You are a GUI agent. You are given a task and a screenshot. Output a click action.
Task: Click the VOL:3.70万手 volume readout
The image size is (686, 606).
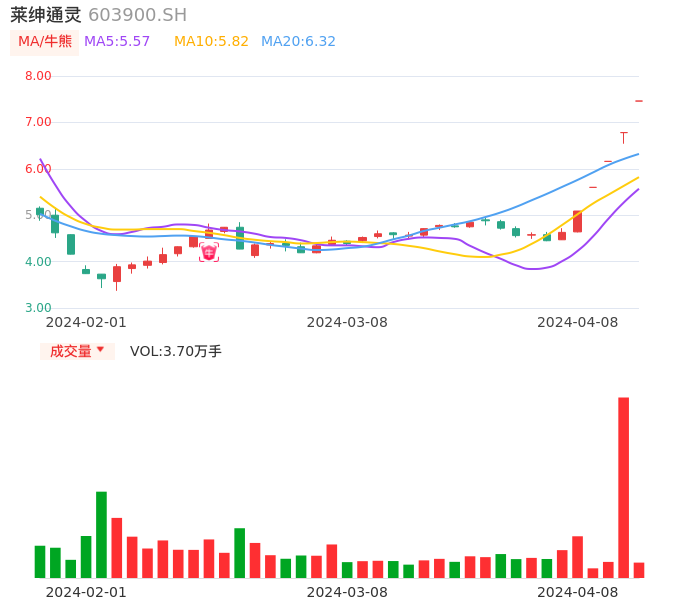(176, 351)
